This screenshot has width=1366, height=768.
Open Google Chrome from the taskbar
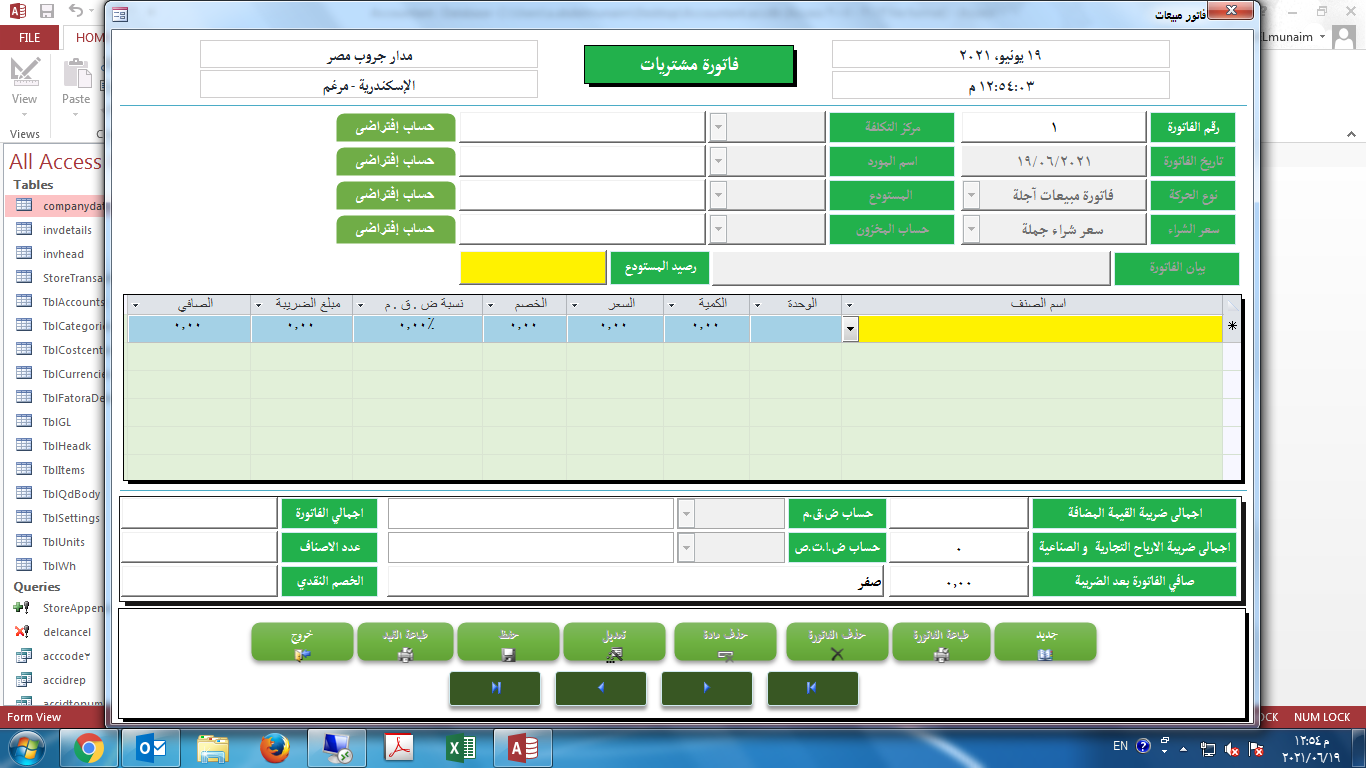[89, 748]
